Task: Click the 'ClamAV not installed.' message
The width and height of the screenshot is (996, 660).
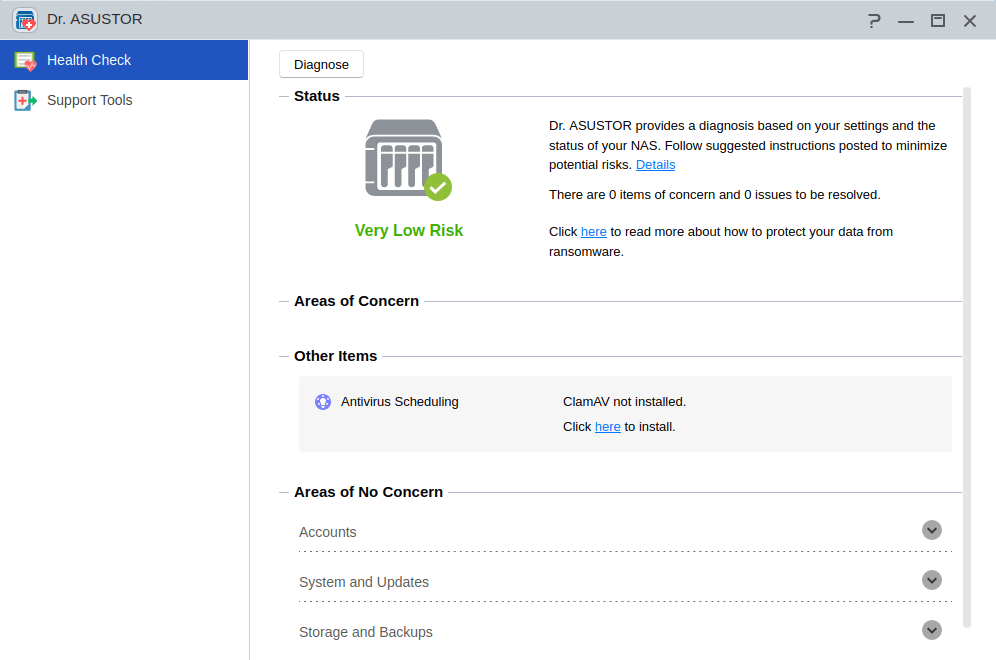Action: pos(624,402)
